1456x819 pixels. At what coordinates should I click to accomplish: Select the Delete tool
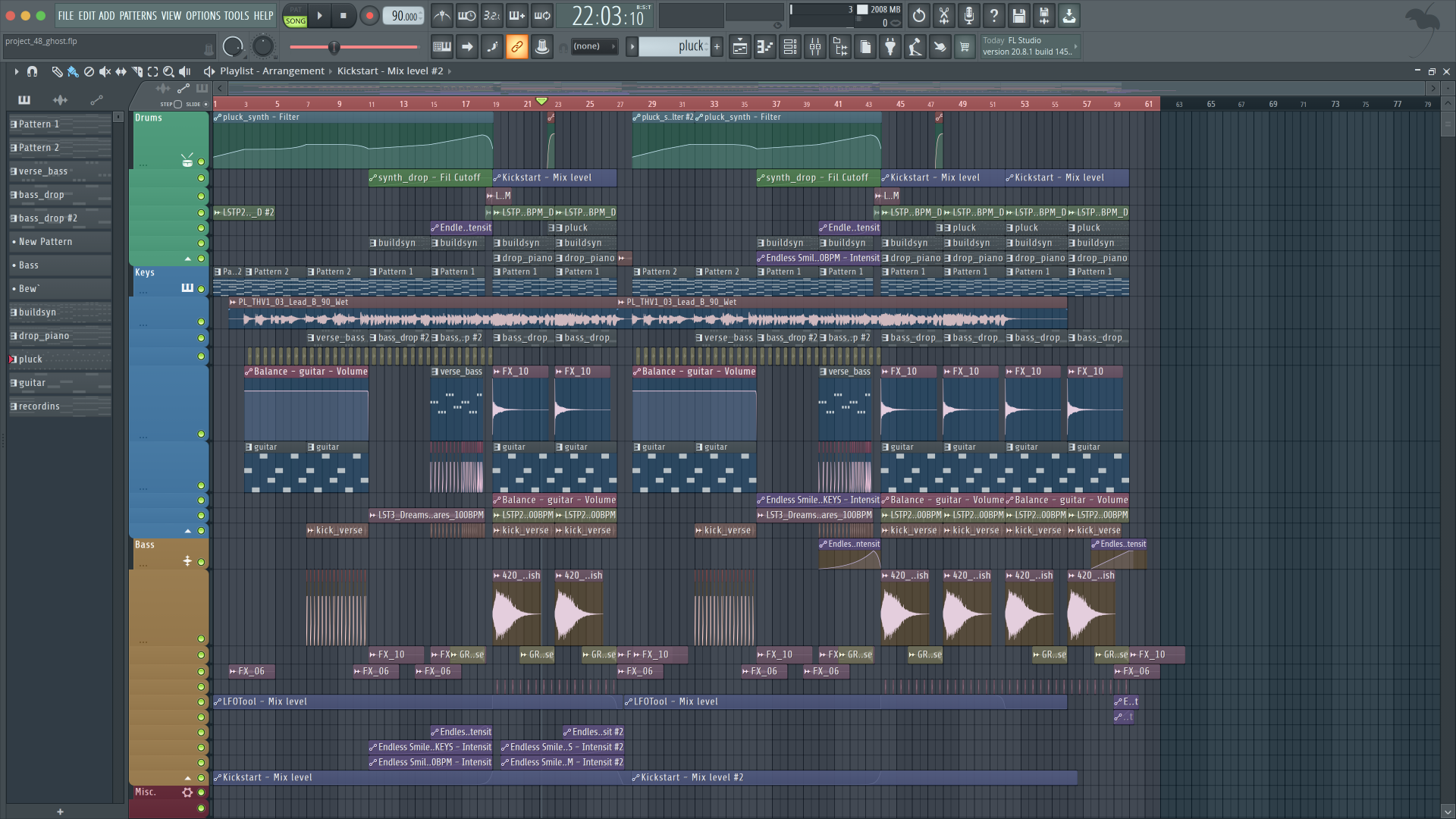89,71
